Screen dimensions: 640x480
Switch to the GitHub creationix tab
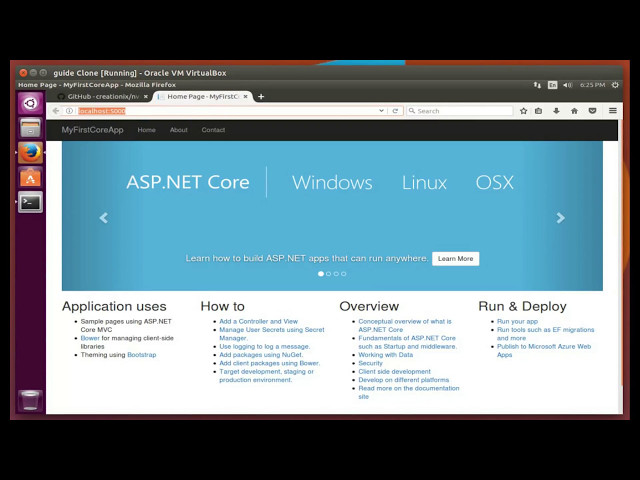point(103,97)
